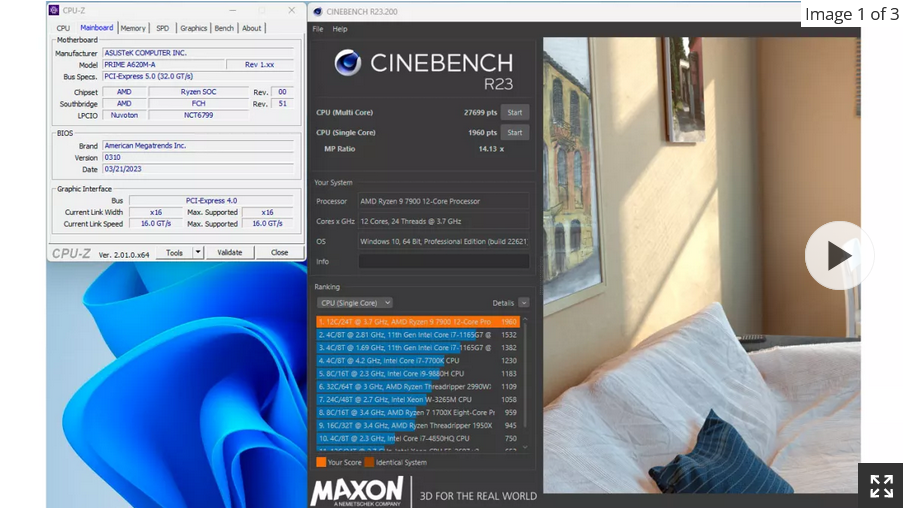Click the Rev 1.xx field in CPU-Z
This screenshot has width=903, height=508.
(260, 65)
